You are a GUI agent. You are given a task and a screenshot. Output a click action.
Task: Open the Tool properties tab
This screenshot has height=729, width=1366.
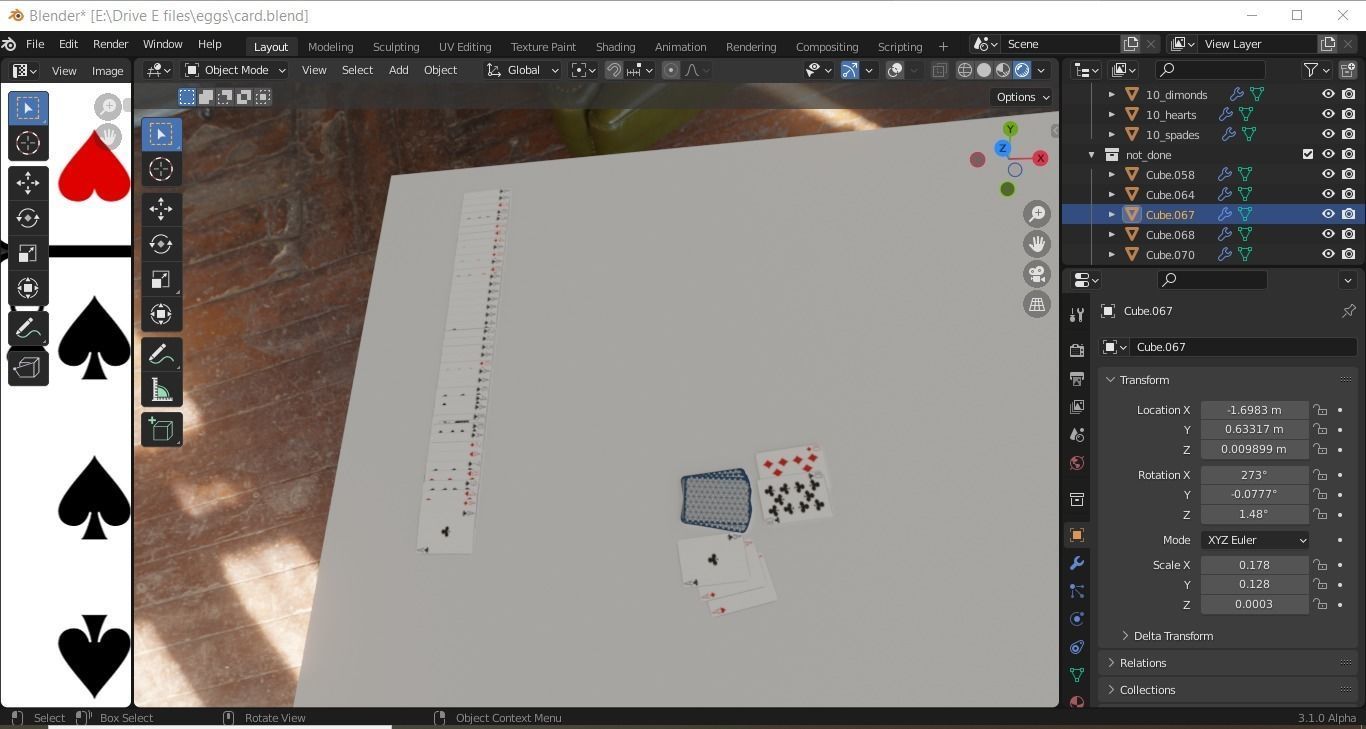coord(1077,315)
